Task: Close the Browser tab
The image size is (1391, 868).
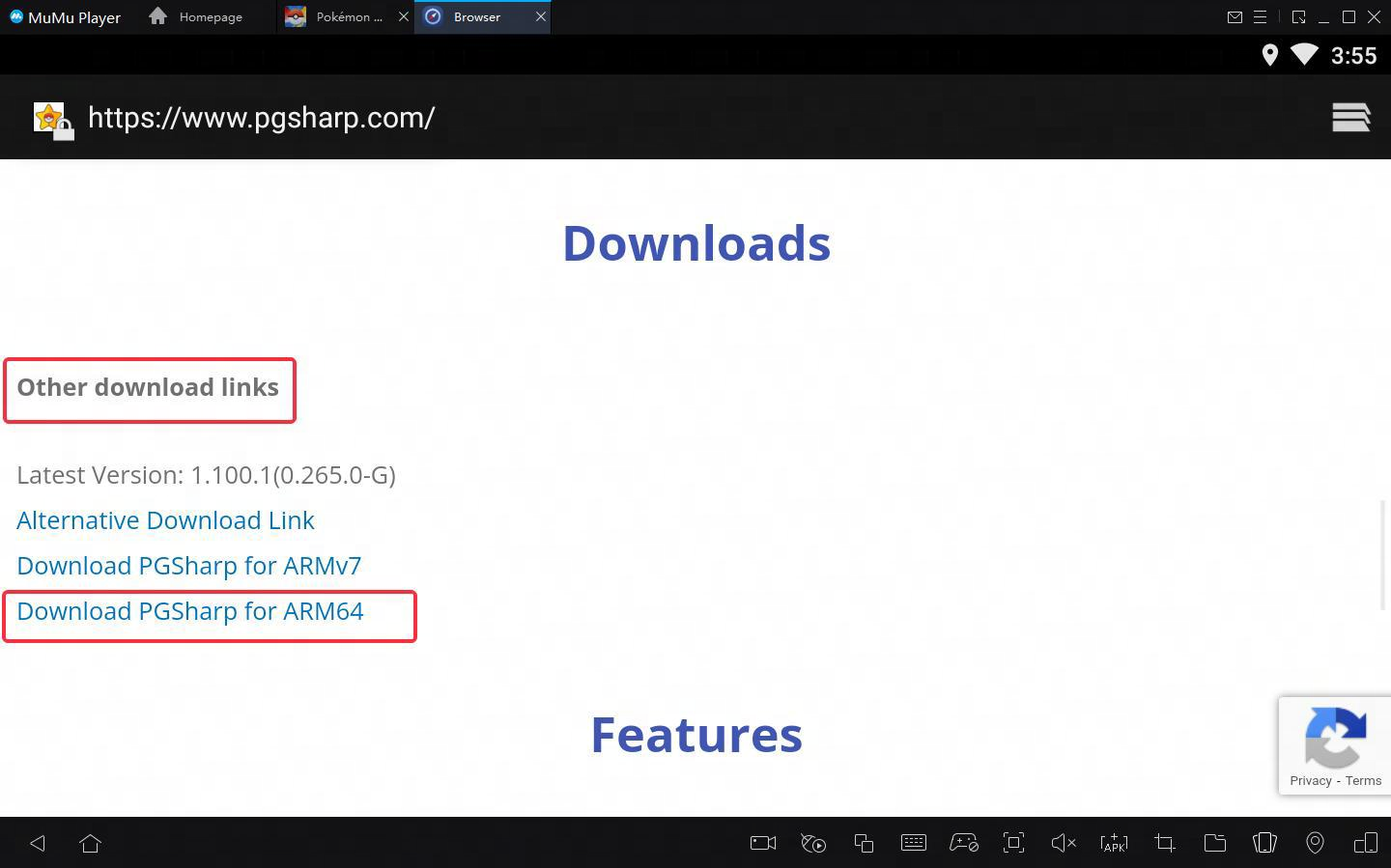Action: pyautogui.click(x=541, y=16)
